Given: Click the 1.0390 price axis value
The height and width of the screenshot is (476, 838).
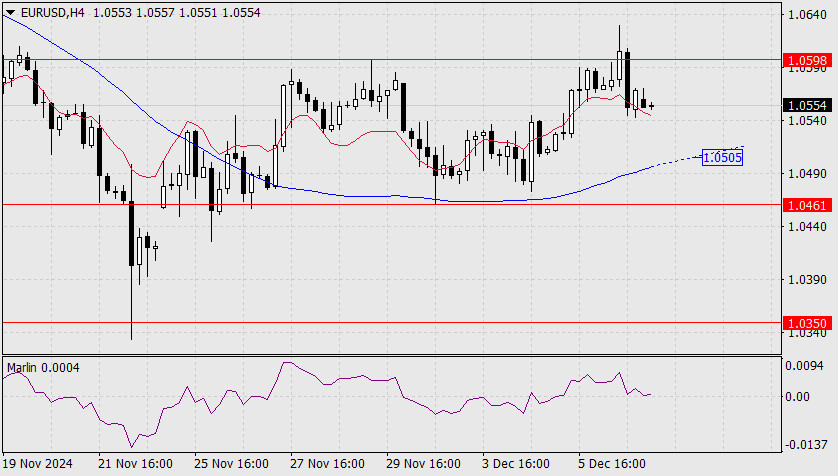Looking at the screenshot, I should [808, 279].
